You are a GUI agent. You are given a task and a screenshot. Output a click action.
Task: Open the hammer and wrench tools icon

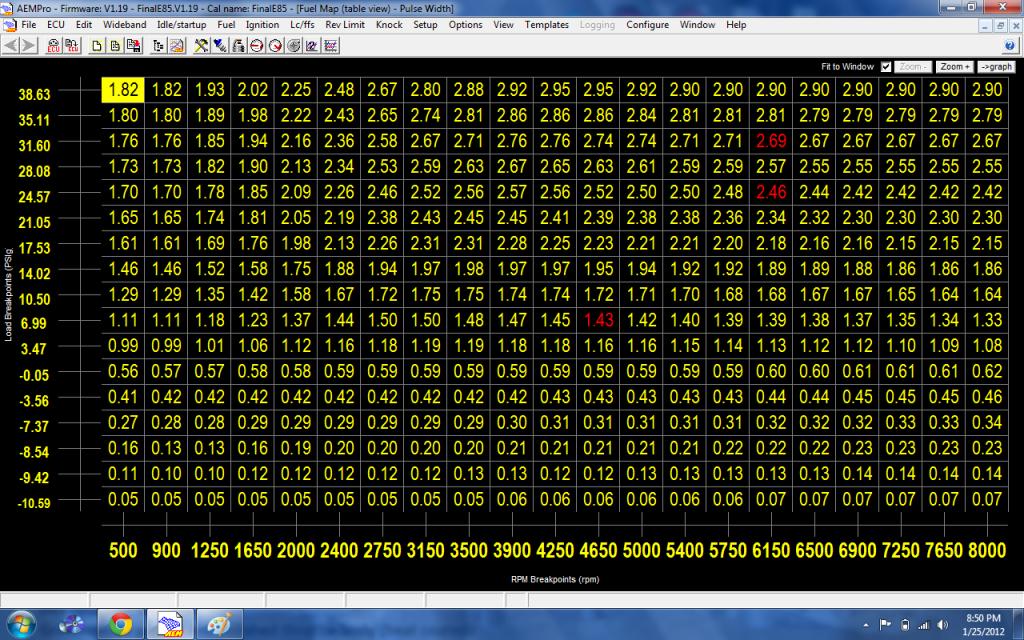(201, 46)
